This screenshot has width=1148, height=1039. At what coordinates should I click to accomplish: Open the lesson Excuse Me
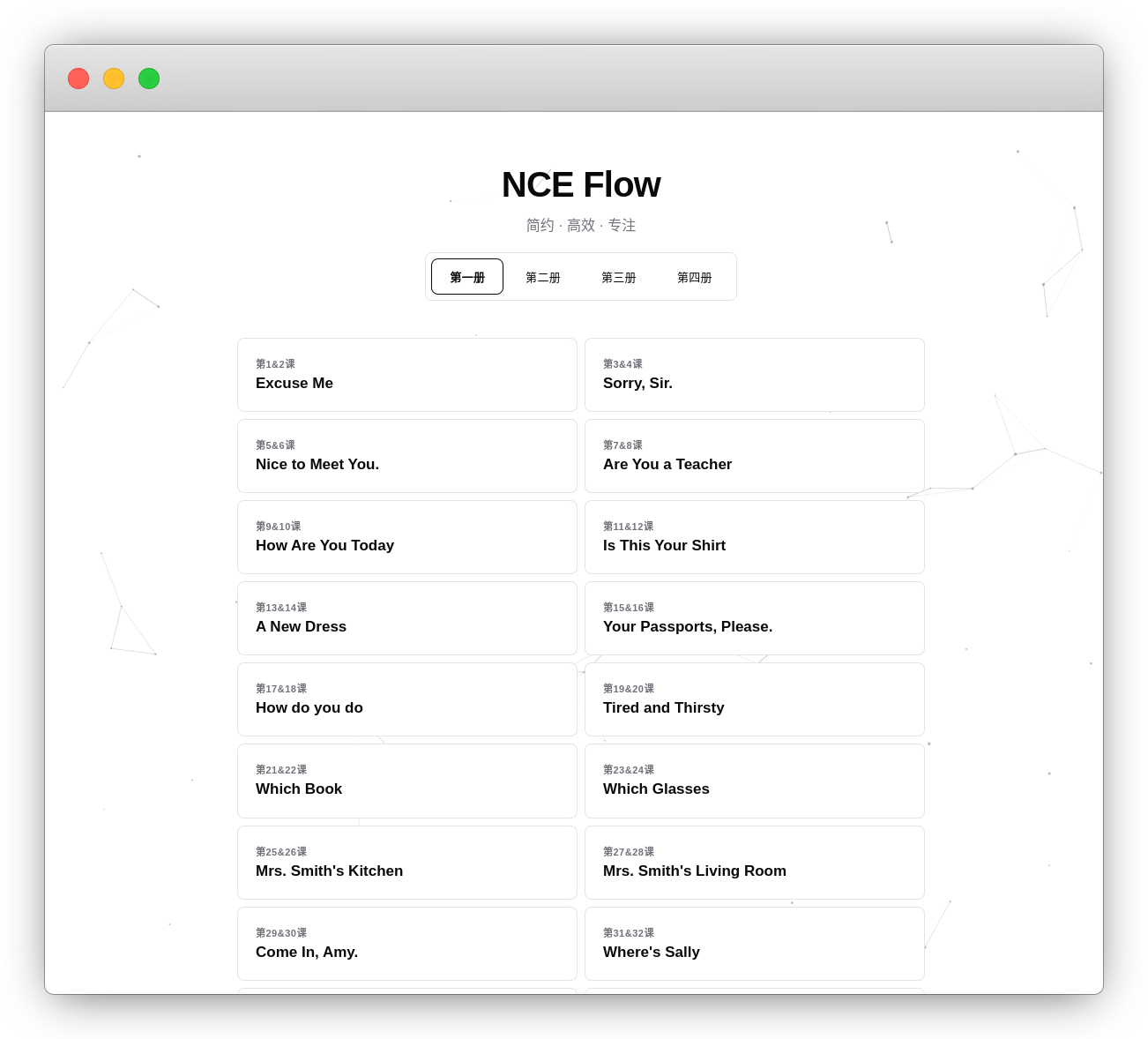tap(407, 375)
